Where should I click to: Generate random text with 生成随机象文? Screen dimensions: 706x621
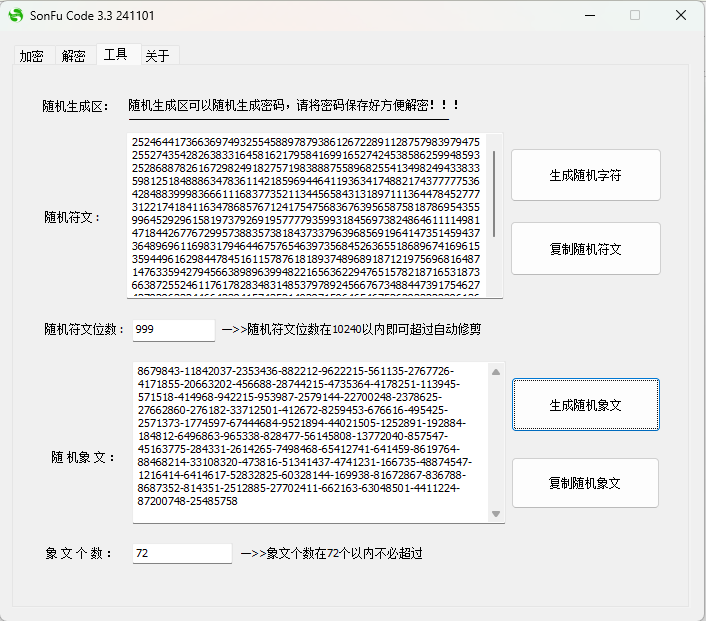tap(585, 405)
